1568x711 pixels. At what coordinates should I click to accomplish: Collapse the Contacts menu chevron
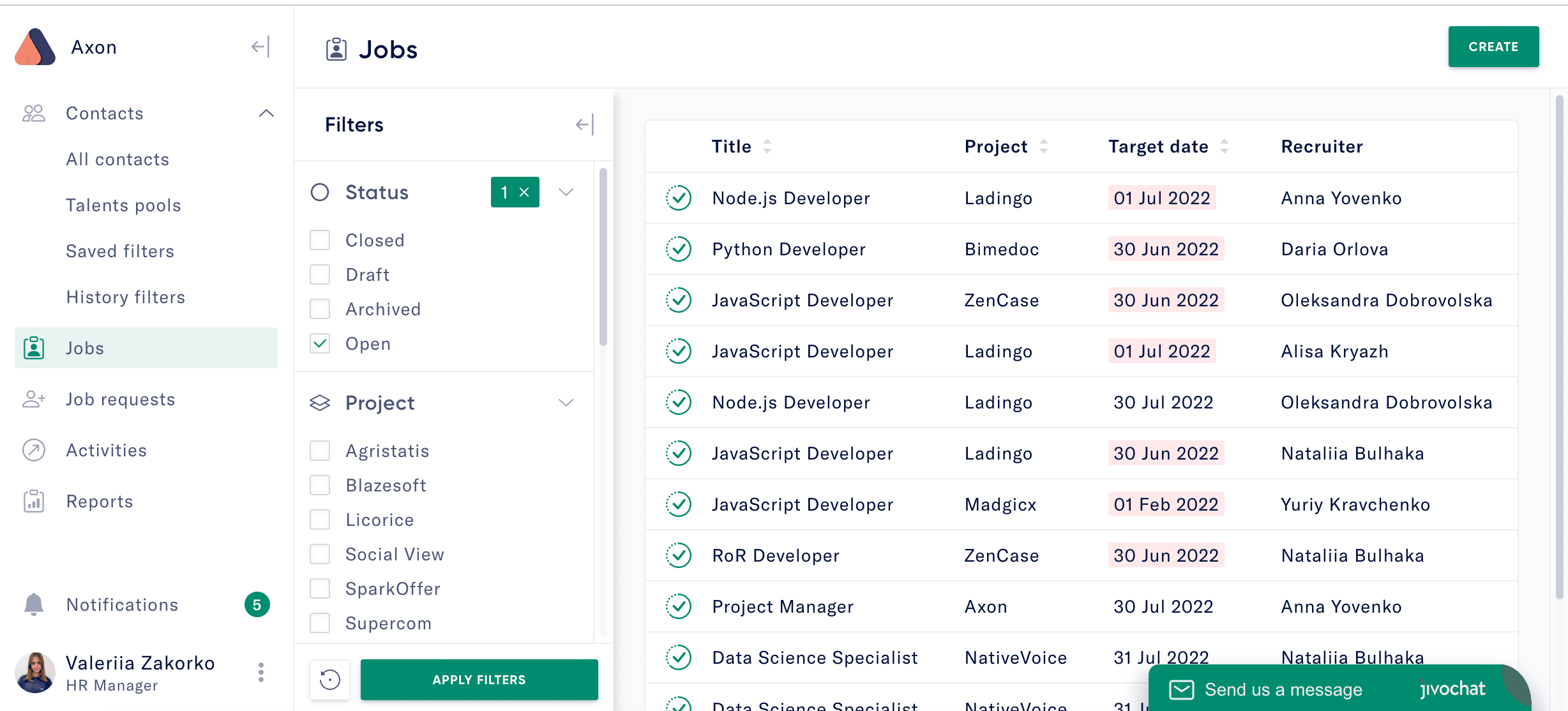tap(266, 114)
